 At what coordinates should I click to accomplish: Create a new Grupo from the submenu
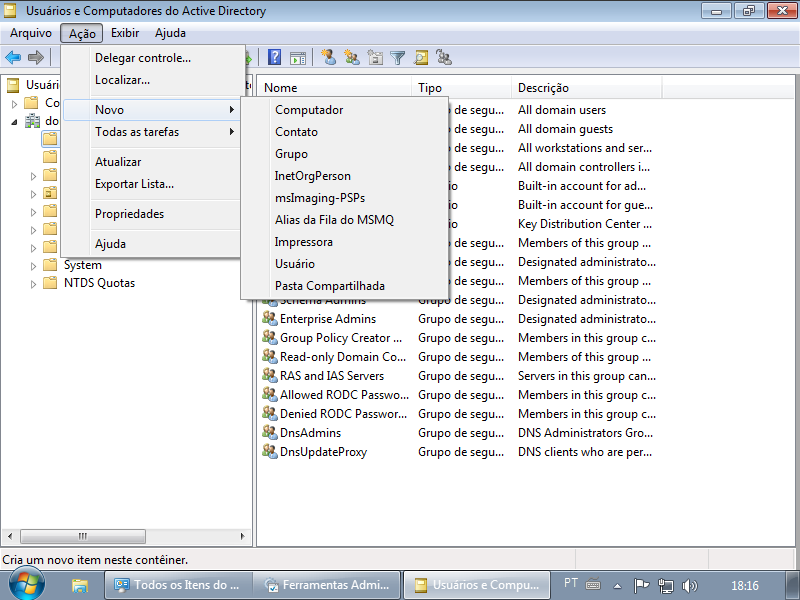coord(344,154)
